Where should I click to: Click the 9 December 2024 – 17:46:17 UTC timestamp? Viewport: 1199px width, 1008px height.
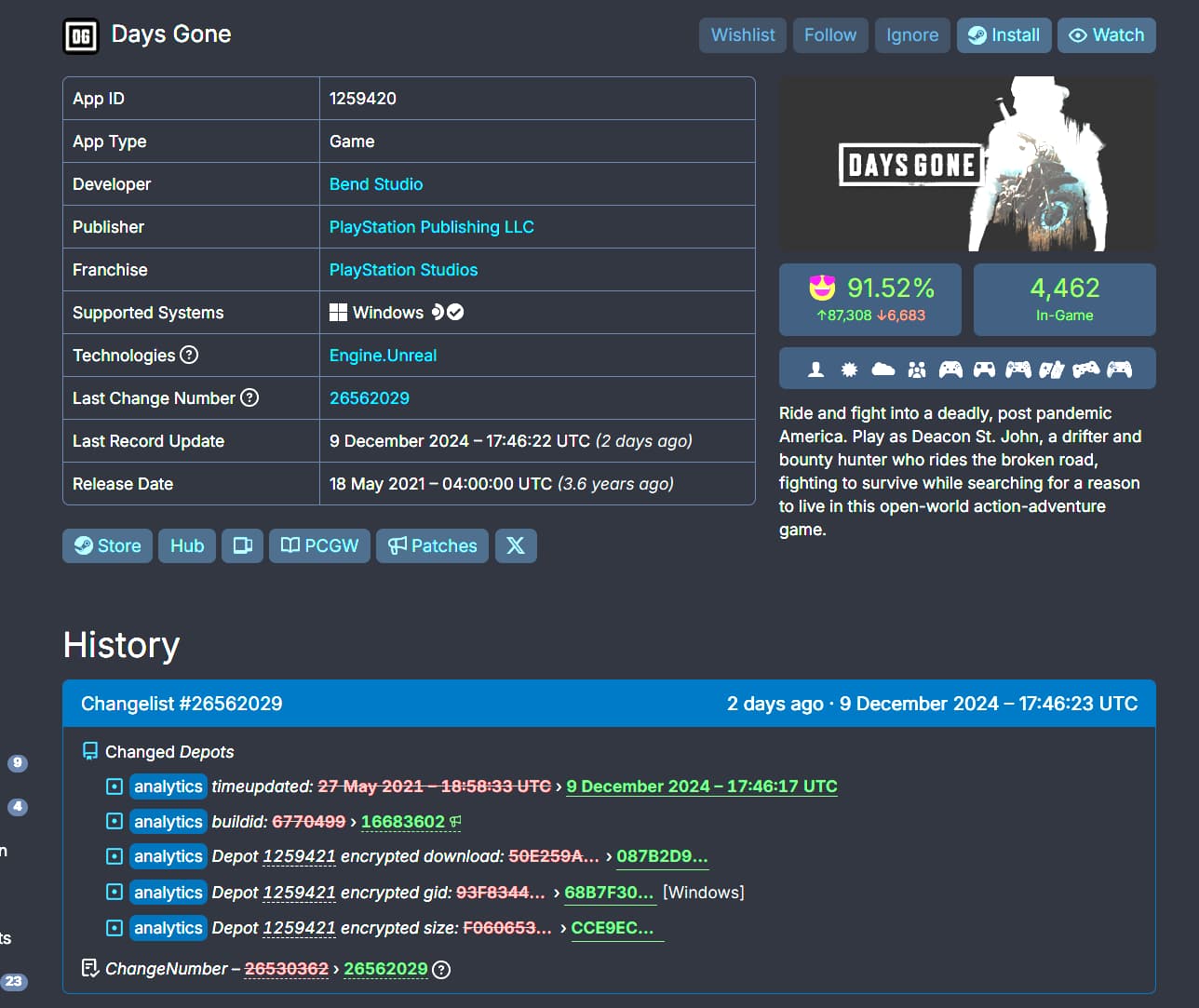pyautogui.click(x=702, y=786)
